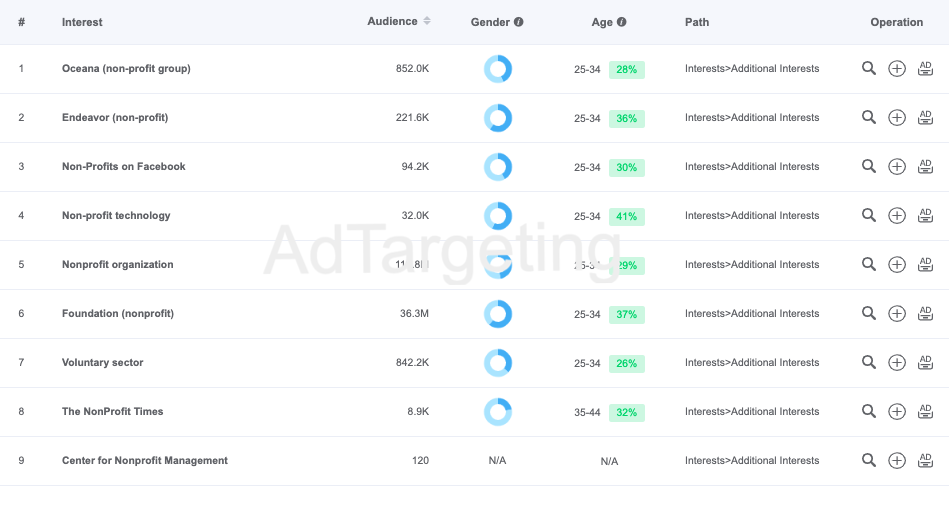This screenshot has width=949, height=509.
Task: Add Voluntary sector with plus icon
Action: pyautogui.click(x=897, y=363)
